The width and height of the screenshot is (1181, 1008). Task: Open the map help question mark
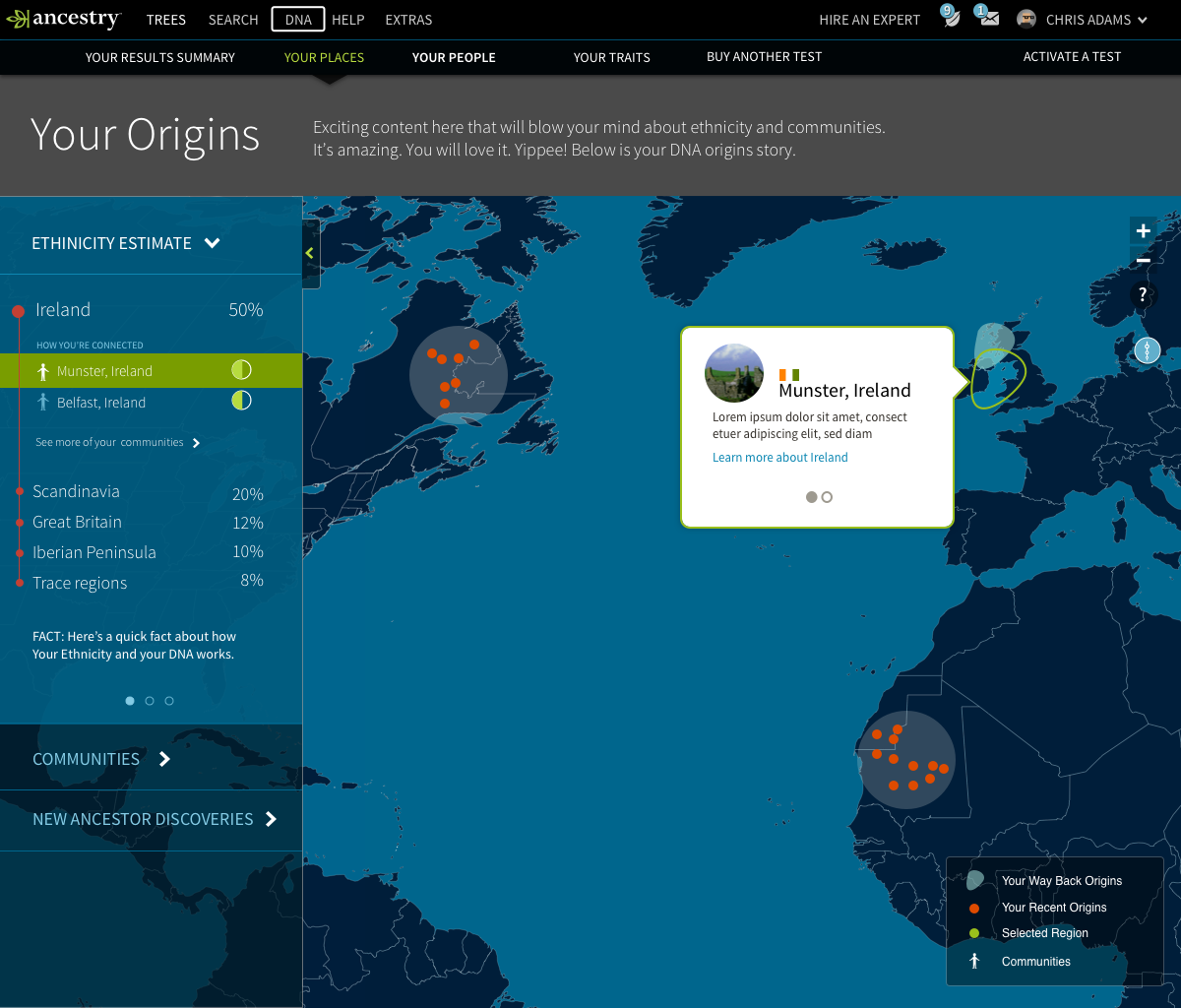point(1143,294)
